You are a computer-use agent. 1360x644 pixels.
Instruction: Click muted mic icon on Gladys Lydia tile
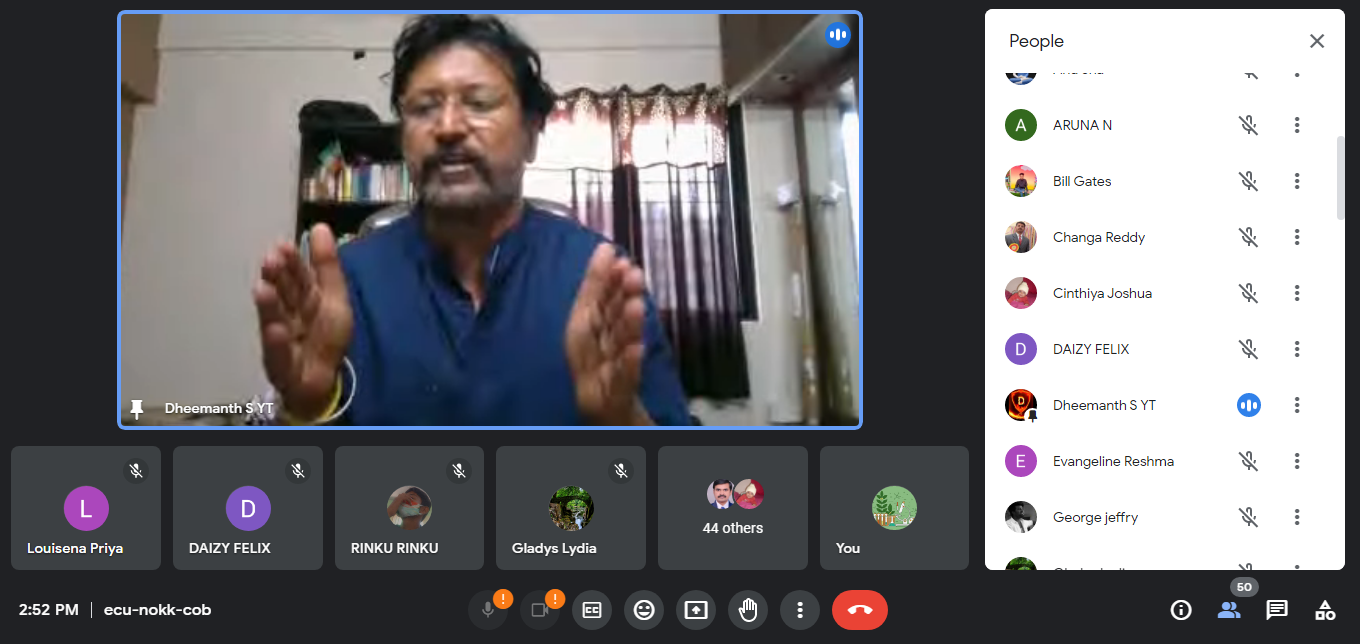(621, 470)
